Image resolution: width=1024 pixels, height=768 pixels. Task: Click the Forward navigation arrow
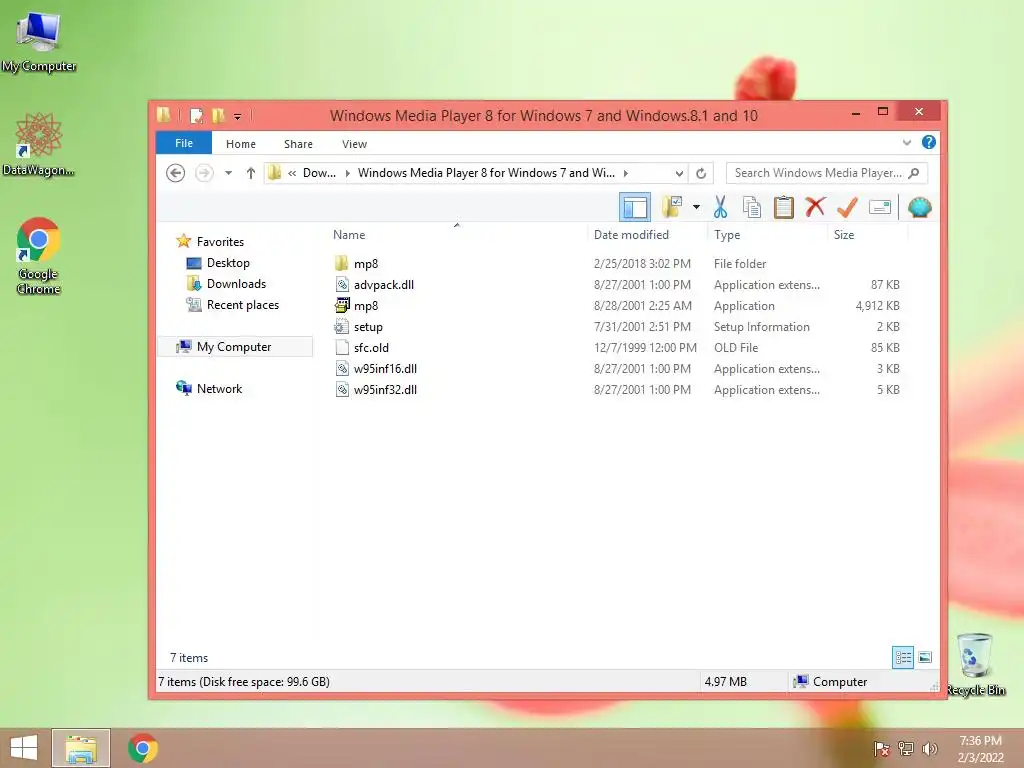point(204,173)
